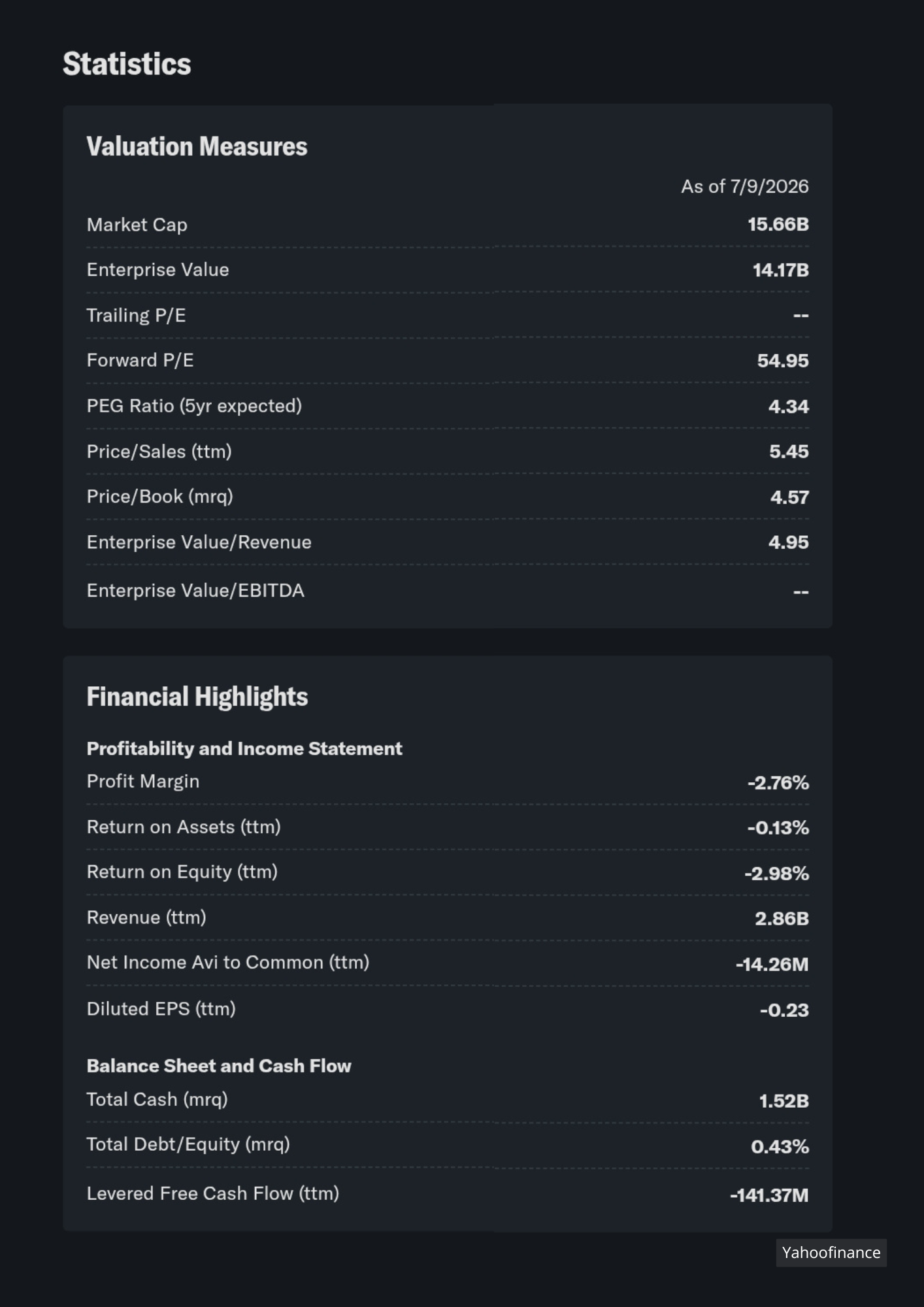Viewport: 924px width, 1307px height.
Task: Select the PEG Ratio (5yr expected) label
Action: (194, 406)
